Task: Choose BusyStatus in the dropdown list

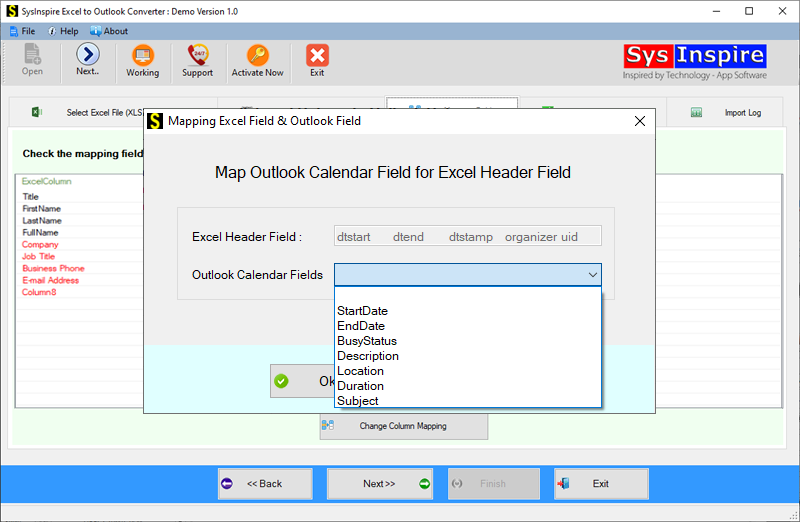Action: pyautogui.click(x=467, y=341)
